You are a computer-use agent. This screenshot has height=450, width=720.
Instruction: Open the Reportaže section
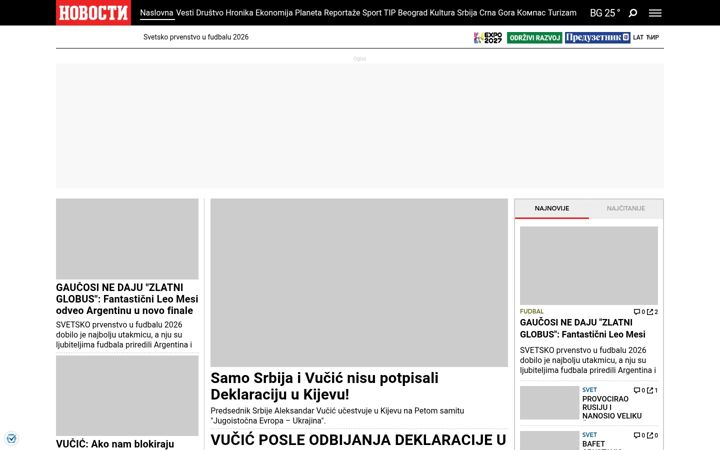click(342, 13)
